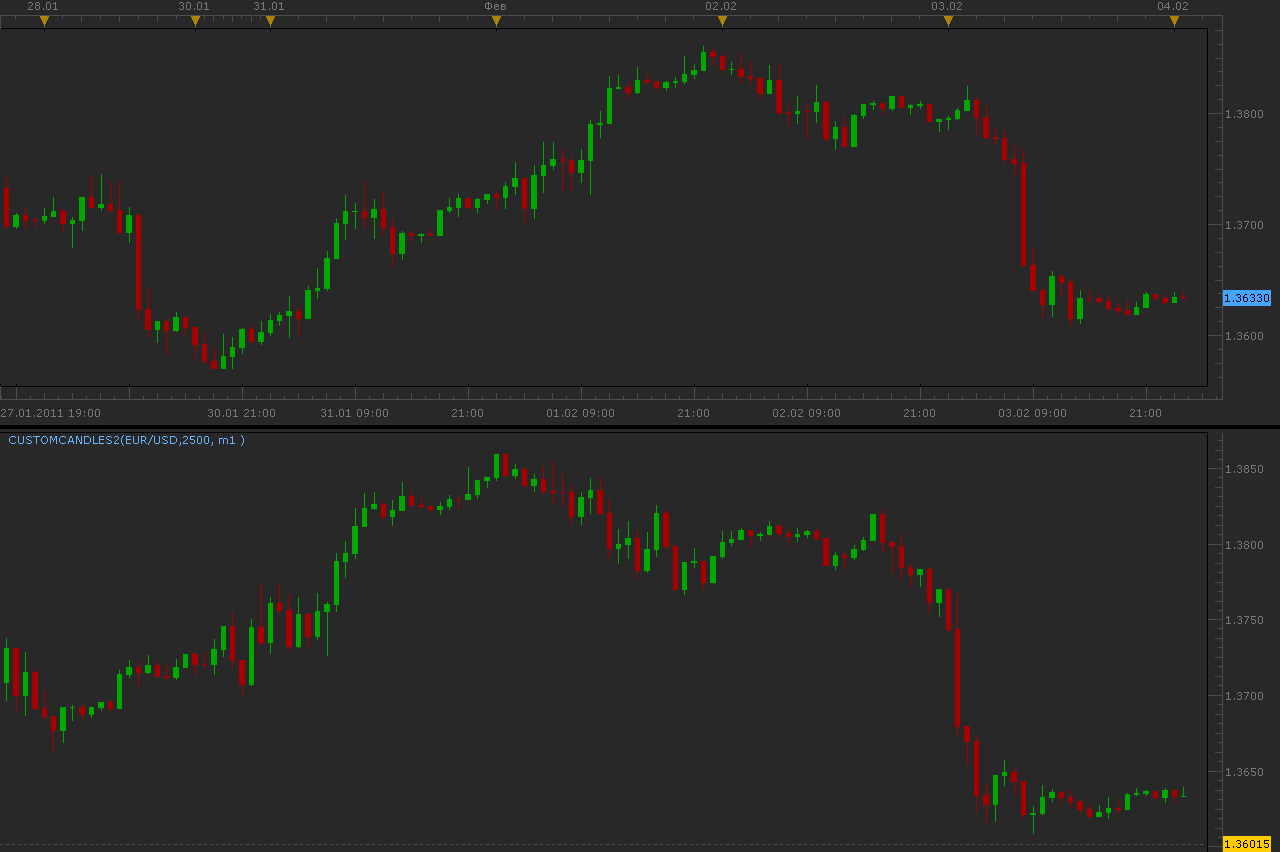Click the 31.01 date marker triangle

[270, 21]
